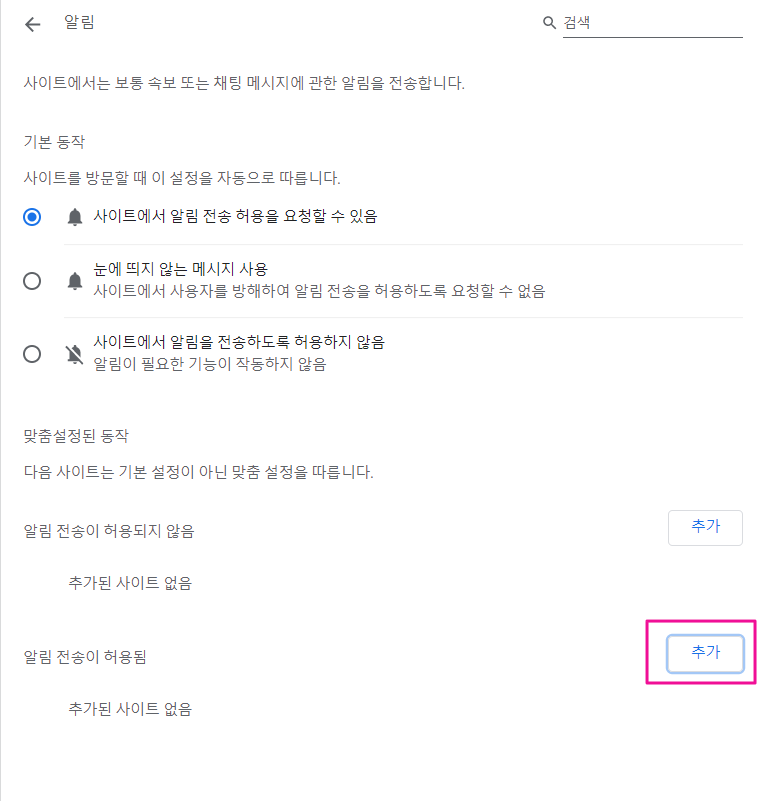Click label 사이트에서 알림을 전송하도록 허용하지 않음
Screen dimensions: 766x801
[x=238, y=342]
